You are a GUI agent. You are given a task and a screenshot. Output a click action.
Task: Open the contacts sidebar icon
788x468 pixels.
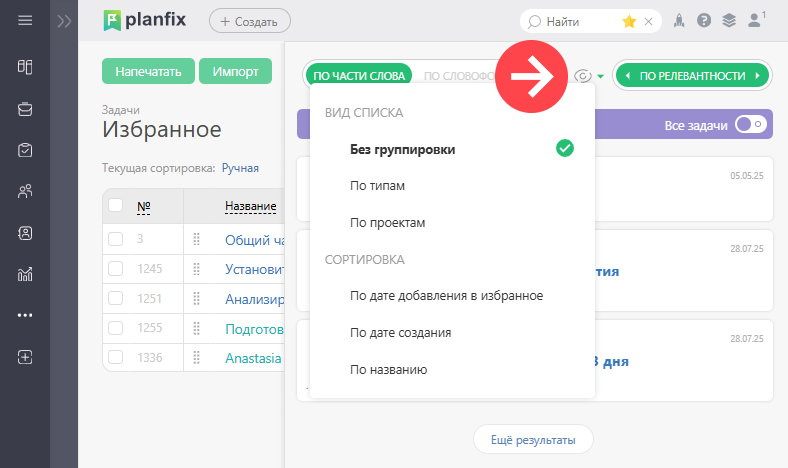pyautogui.click(x=25, y=233)
